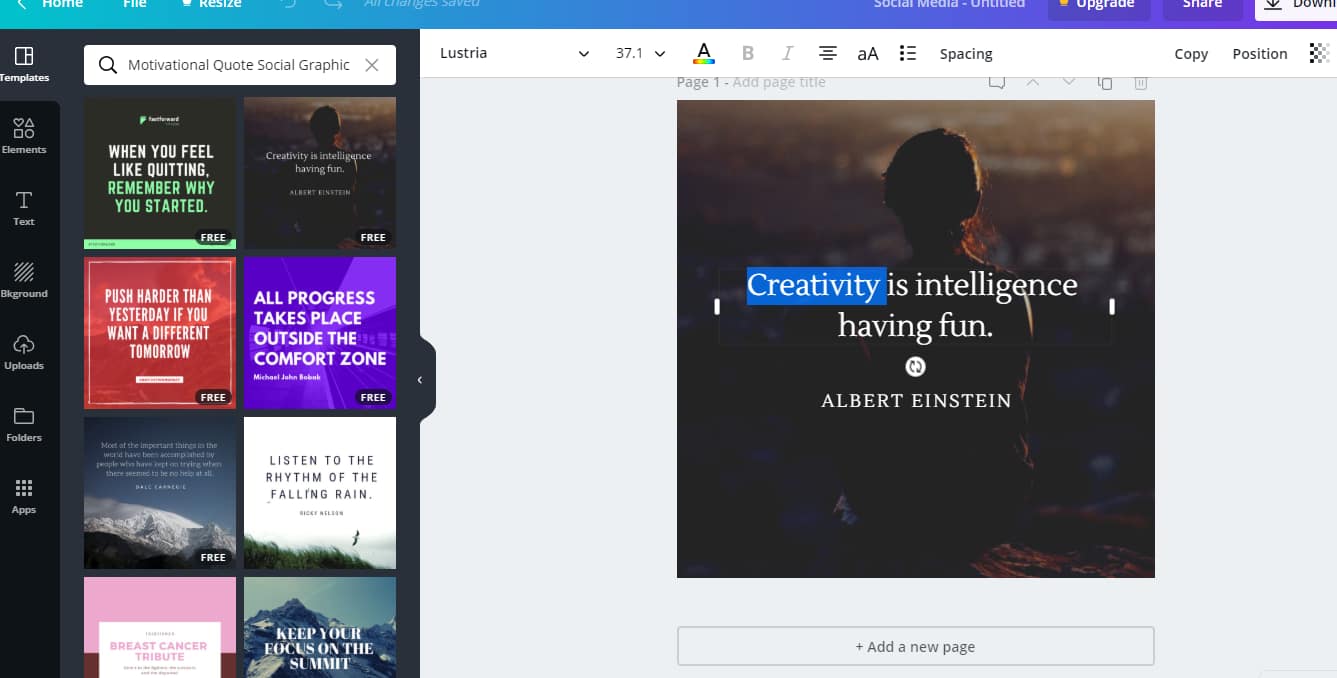The width and height of the screenshot is (1337, 678).
Task: Click the search magnifier icon
Action: (107, 65)
